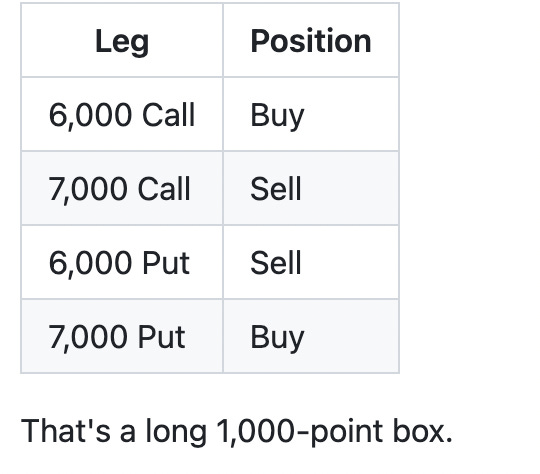
Task: Click the word "Put" after 7,000
Action: click(x=162, y=337)
